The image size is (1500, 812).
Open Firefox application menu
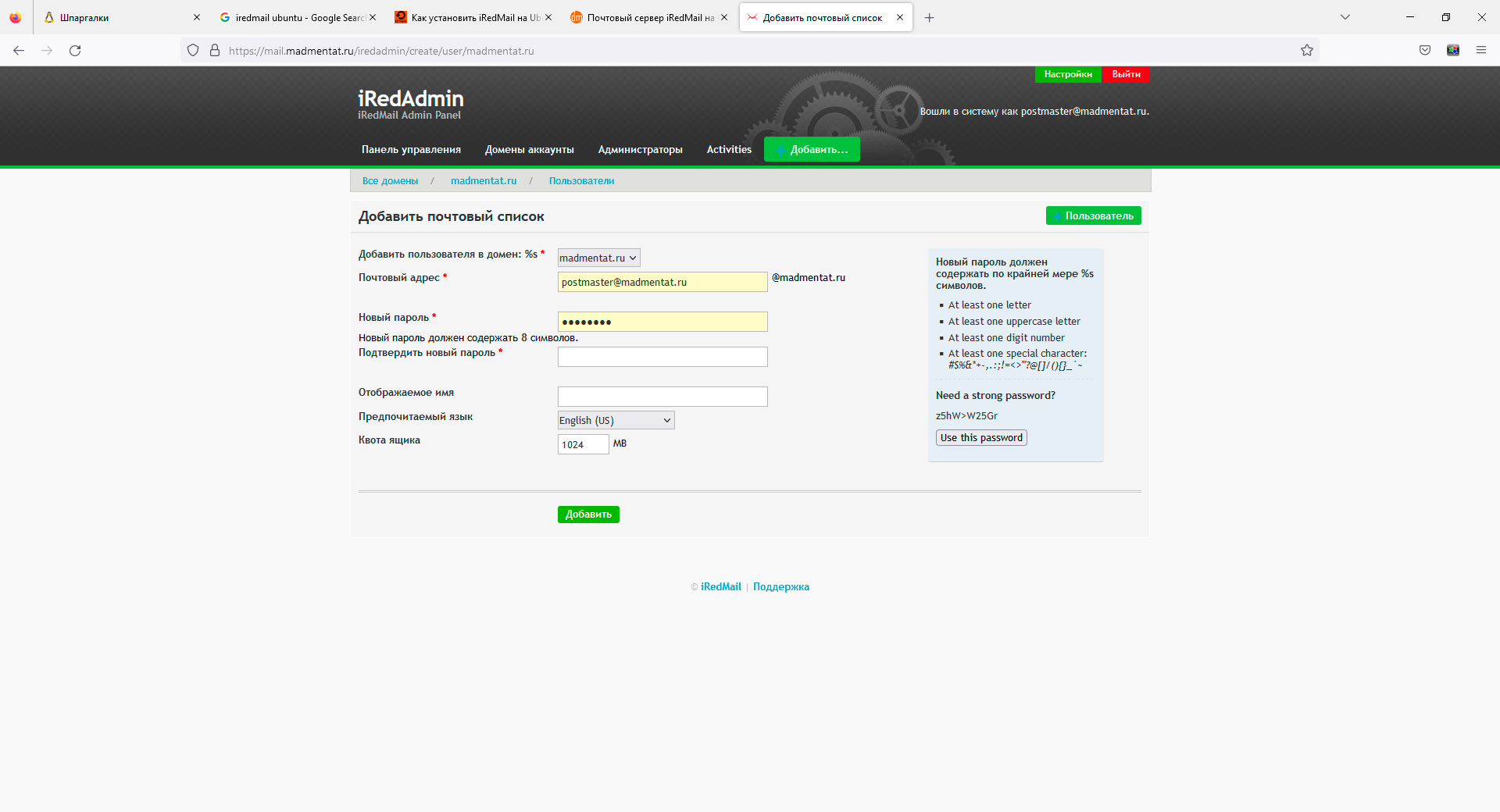pos(1481,51)
